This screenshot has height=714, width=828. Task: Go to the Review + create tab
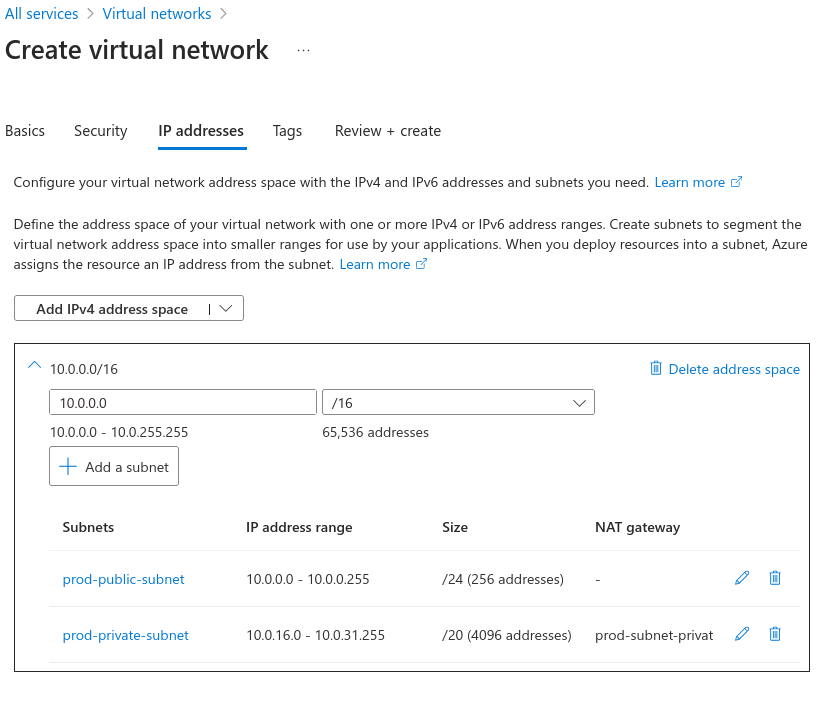click(388, 131)
